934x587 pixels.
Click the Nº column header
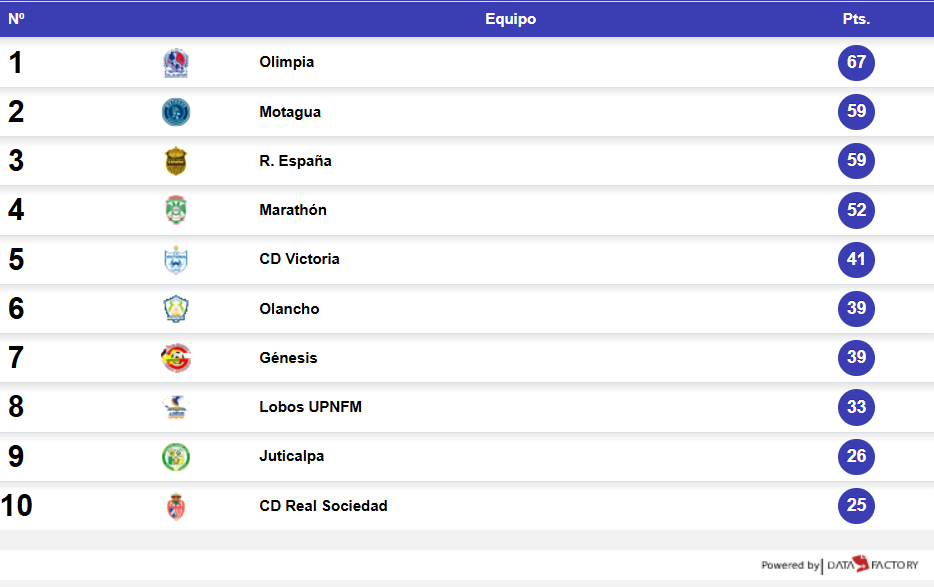click(x=16, y=19)
